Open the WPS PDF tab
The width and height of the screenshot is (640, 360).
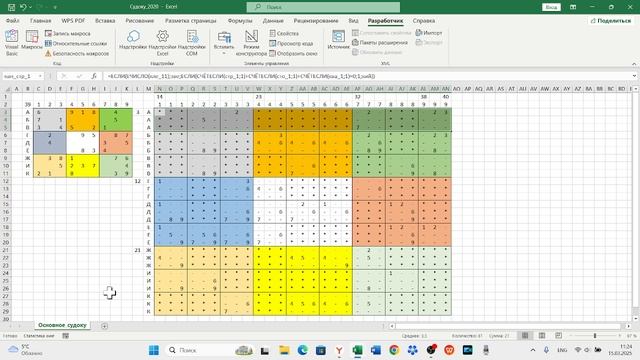(73, 20)
